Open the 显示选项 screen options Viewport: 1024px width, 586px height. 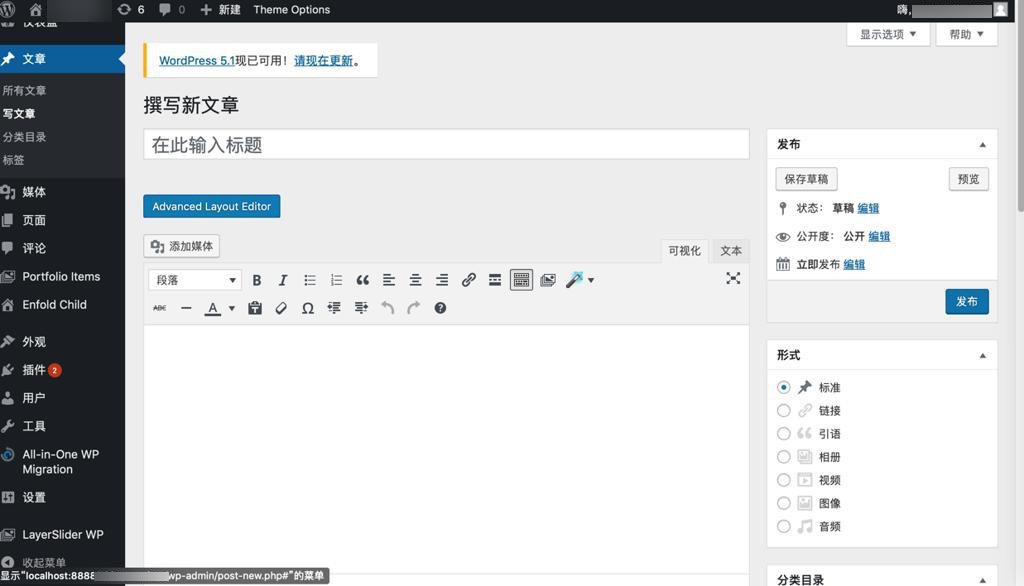click(x=888, y=34)
